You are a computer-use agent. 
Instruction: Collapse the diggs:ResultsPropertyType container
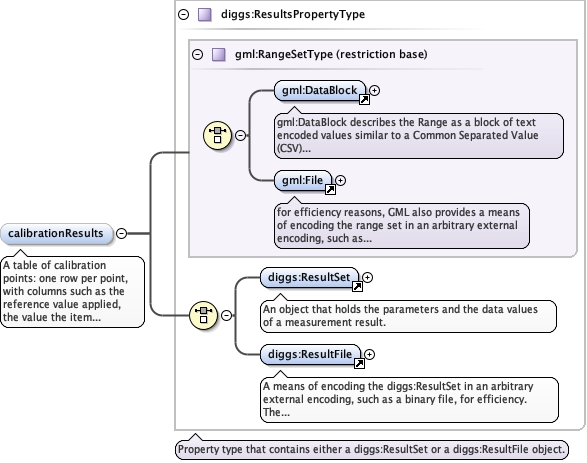pos(183,15)
